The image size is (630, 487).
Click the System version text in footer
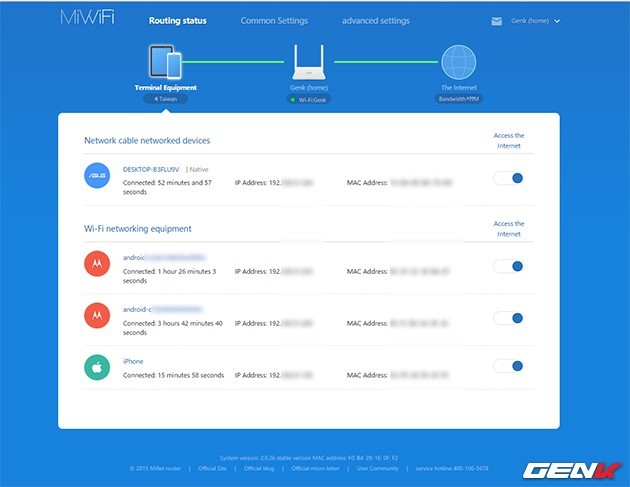309,458
